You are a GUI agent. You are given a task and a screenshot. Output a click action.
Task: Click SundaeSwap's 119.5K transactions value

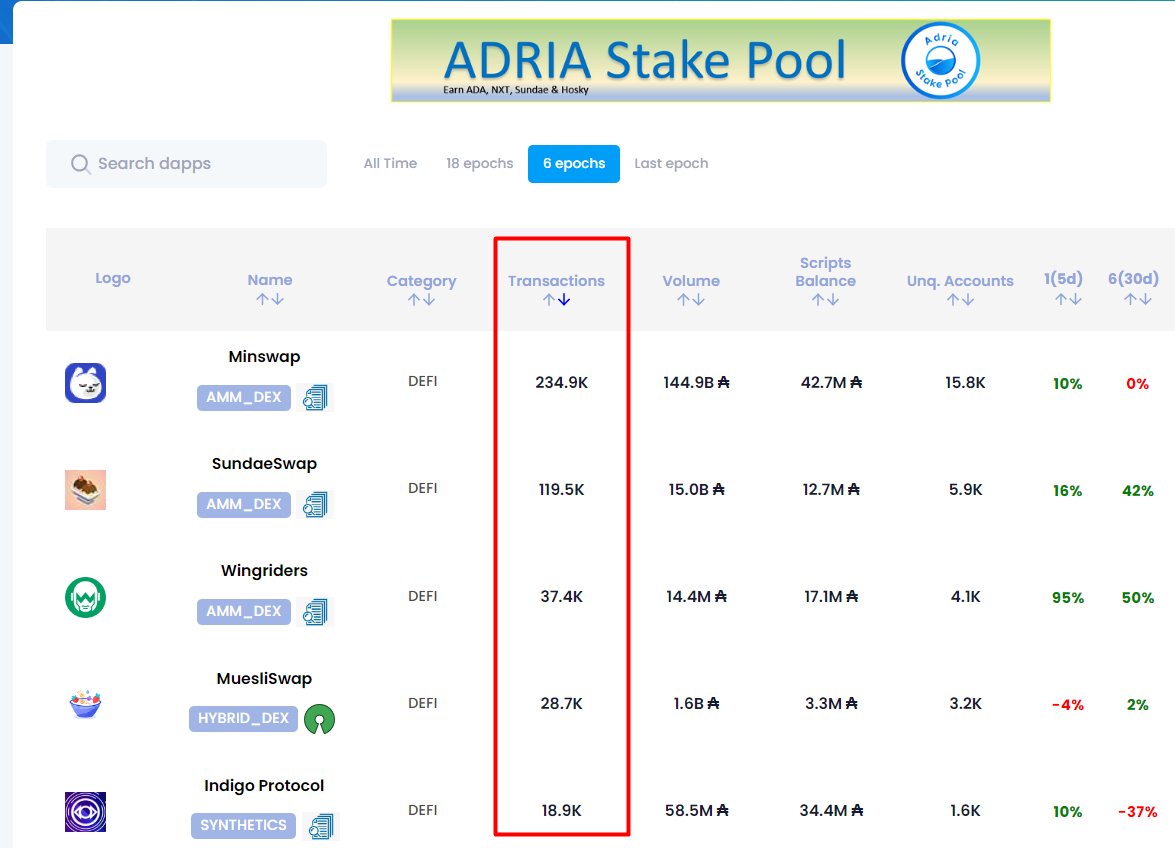point(561,490)
